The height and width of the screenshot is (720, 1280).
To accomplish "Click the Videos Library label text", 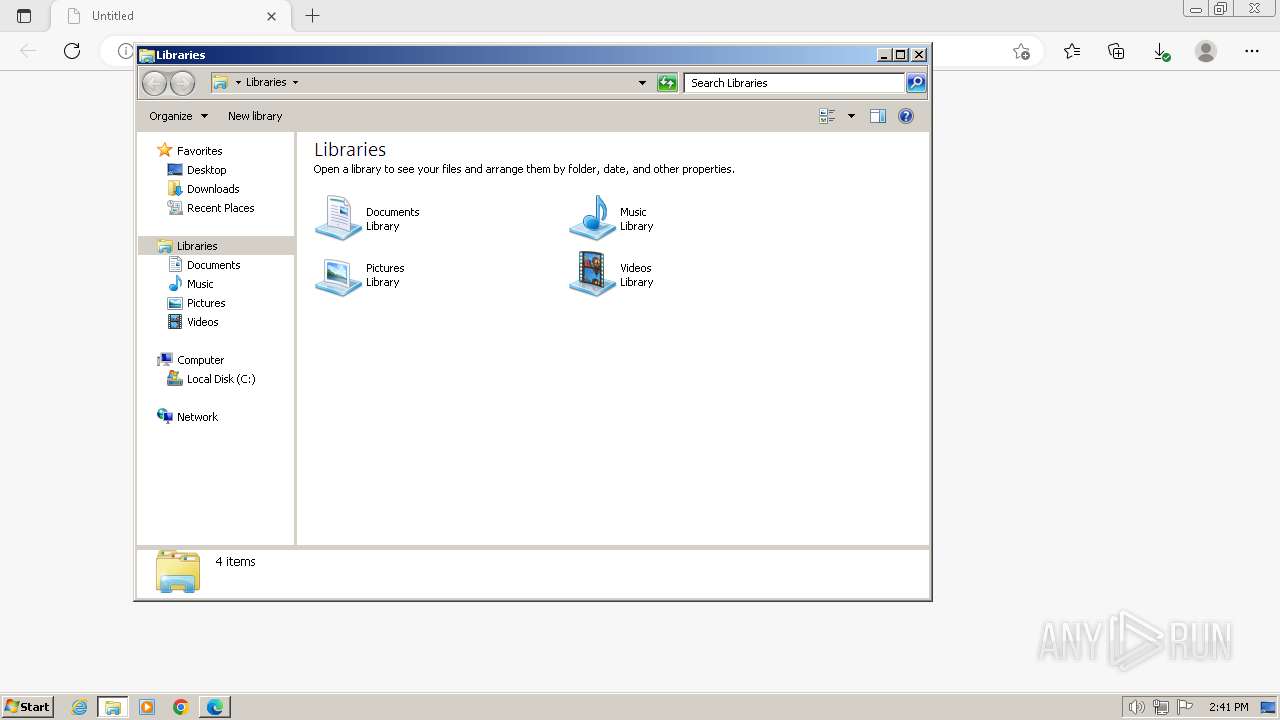I will click(636, 275).
